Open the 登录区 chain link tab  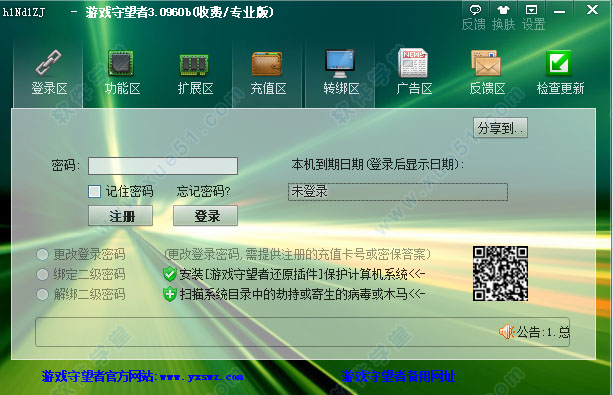[48, 73]
